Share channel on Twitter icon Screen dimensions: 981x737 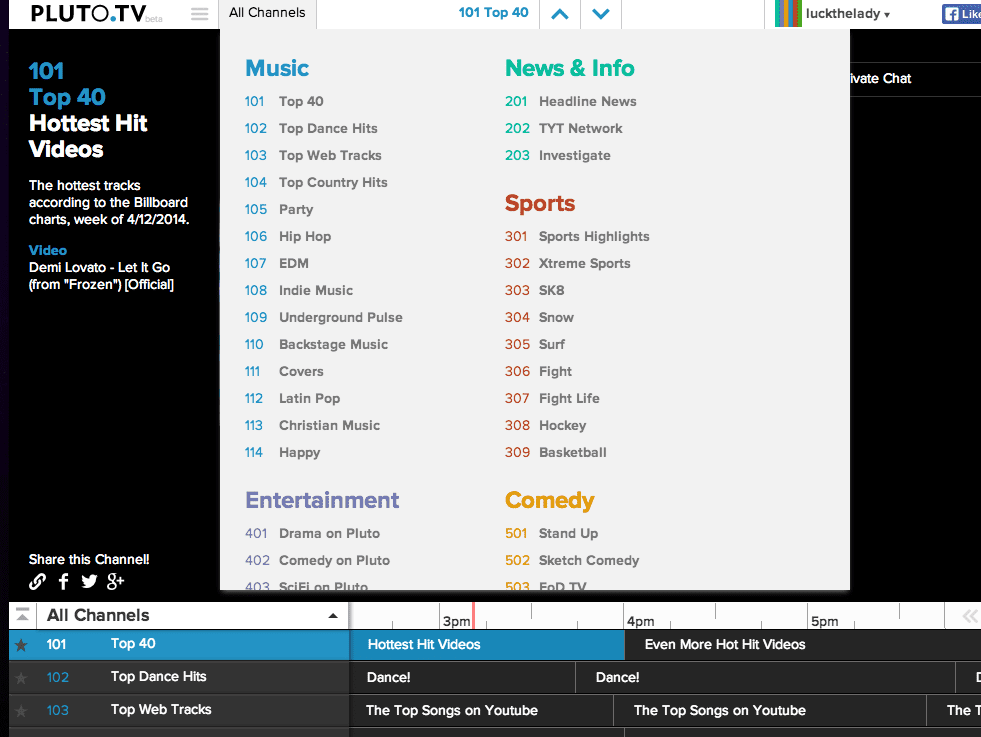click(89, 582)
